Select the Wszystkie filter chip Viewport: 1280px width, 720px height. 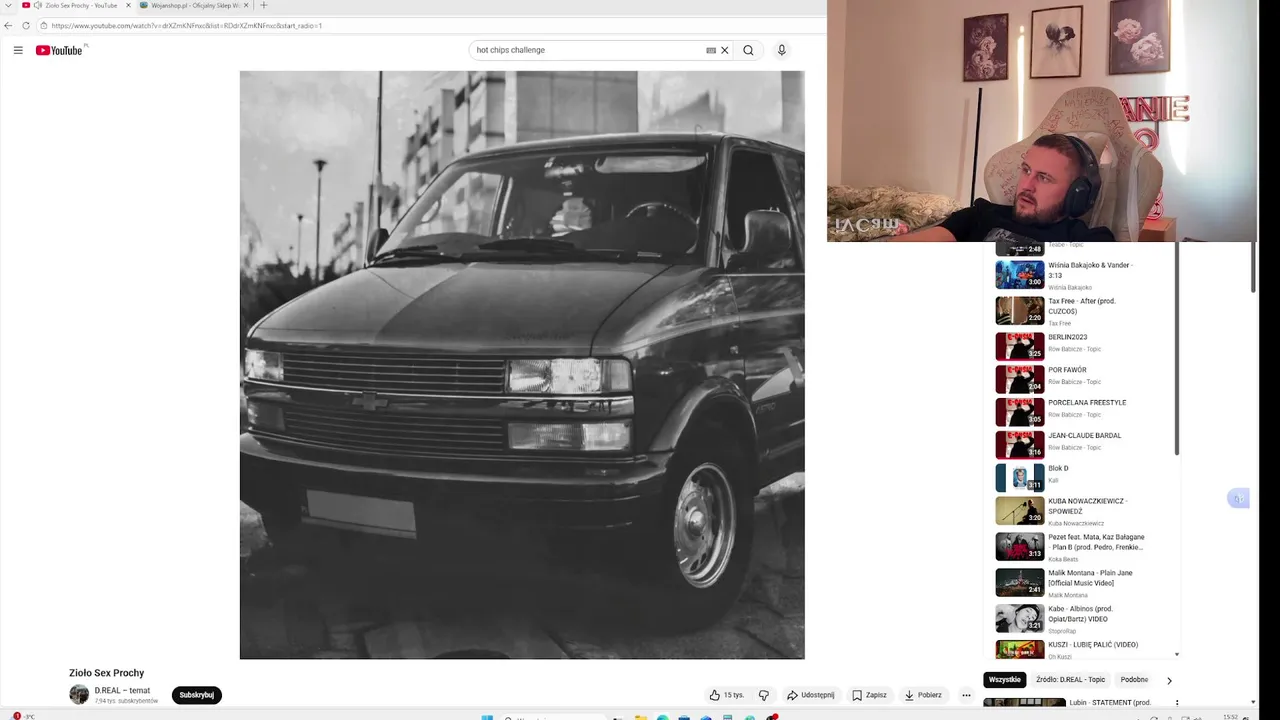[1005, 680]
